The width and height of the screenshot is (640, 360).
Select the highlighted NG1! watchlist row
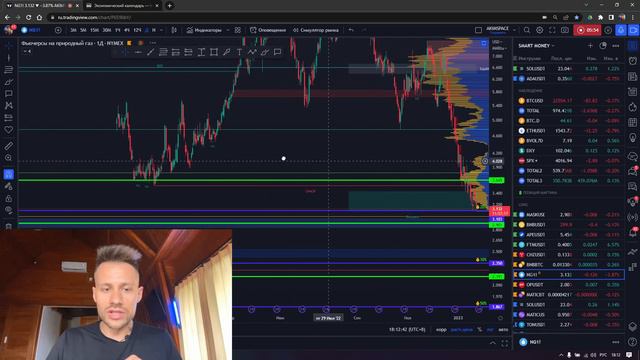pos(569,275)
